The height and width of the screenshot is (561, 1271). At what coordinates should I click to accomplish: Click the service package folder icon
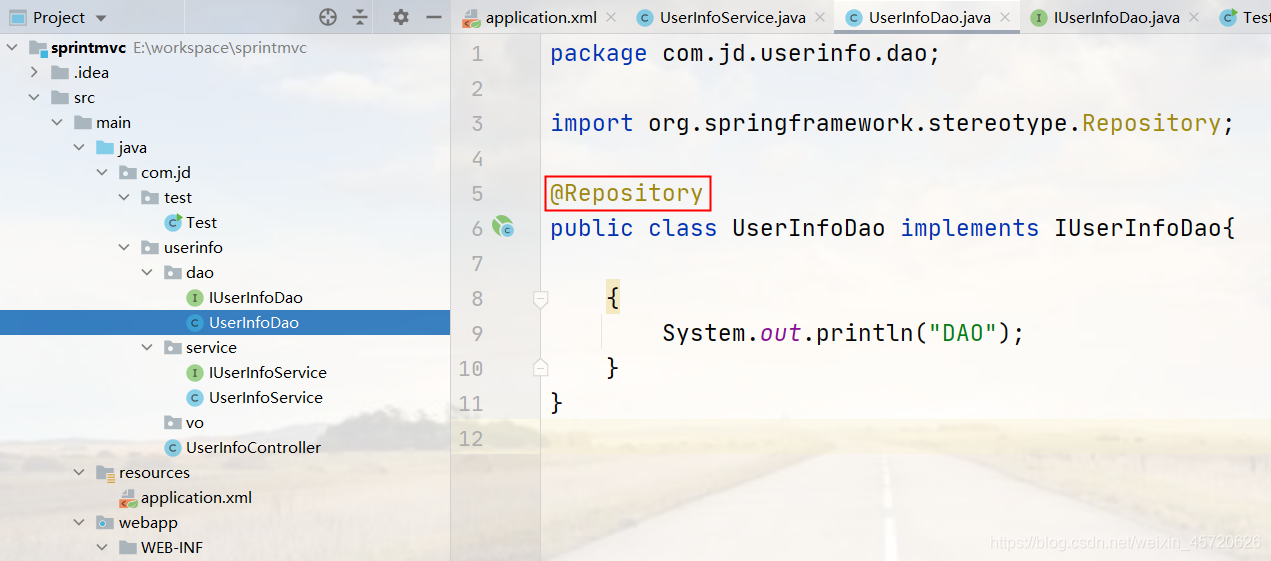click(x=171, y=348)
